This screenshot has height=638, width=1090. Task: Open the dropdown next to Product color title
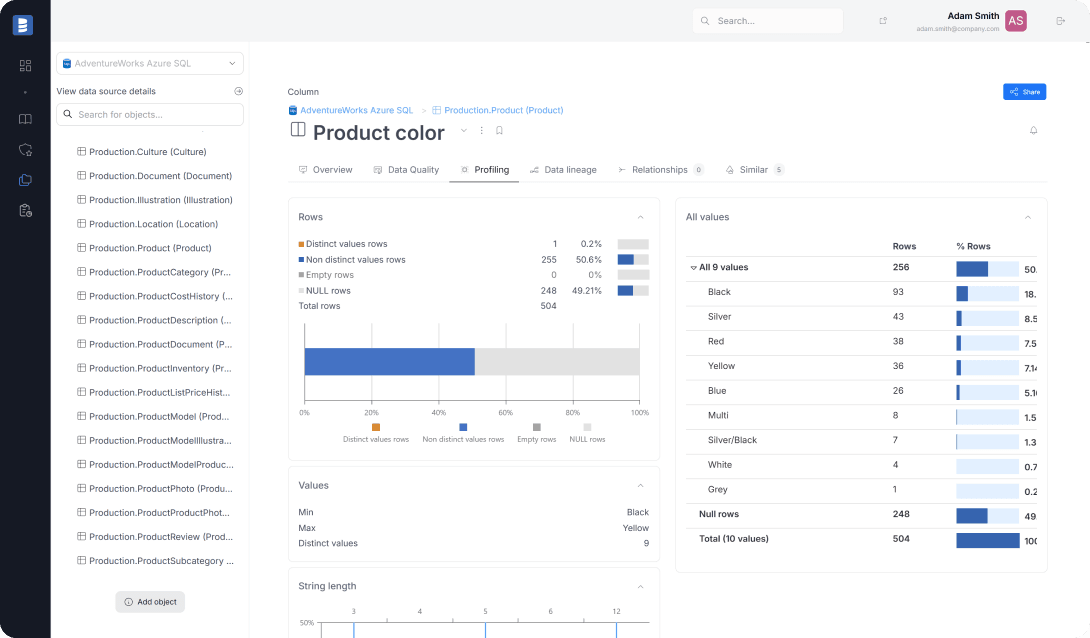(463, 130)
